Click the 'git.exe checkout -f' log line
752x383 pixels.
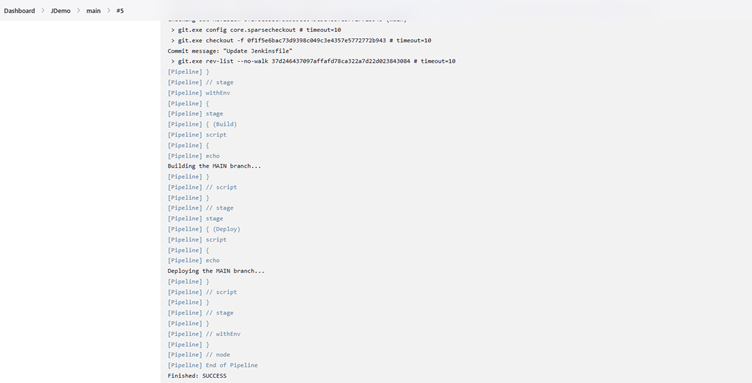(x=301, y=40)
